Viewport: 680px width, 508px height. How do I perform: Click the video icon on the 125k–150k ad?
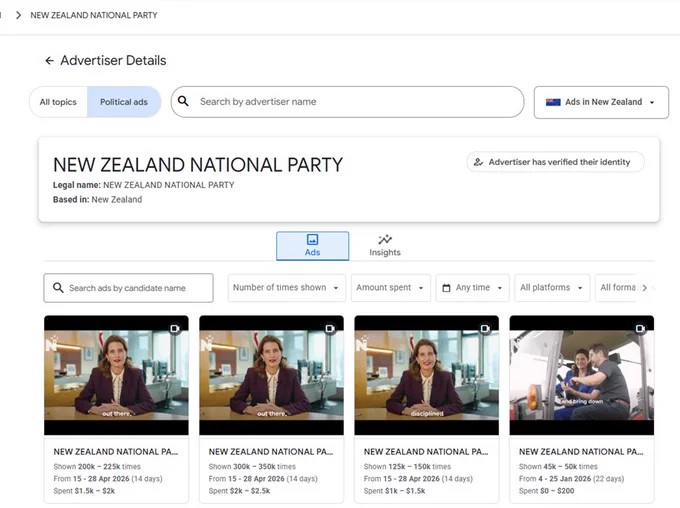(x=485, y=328)
